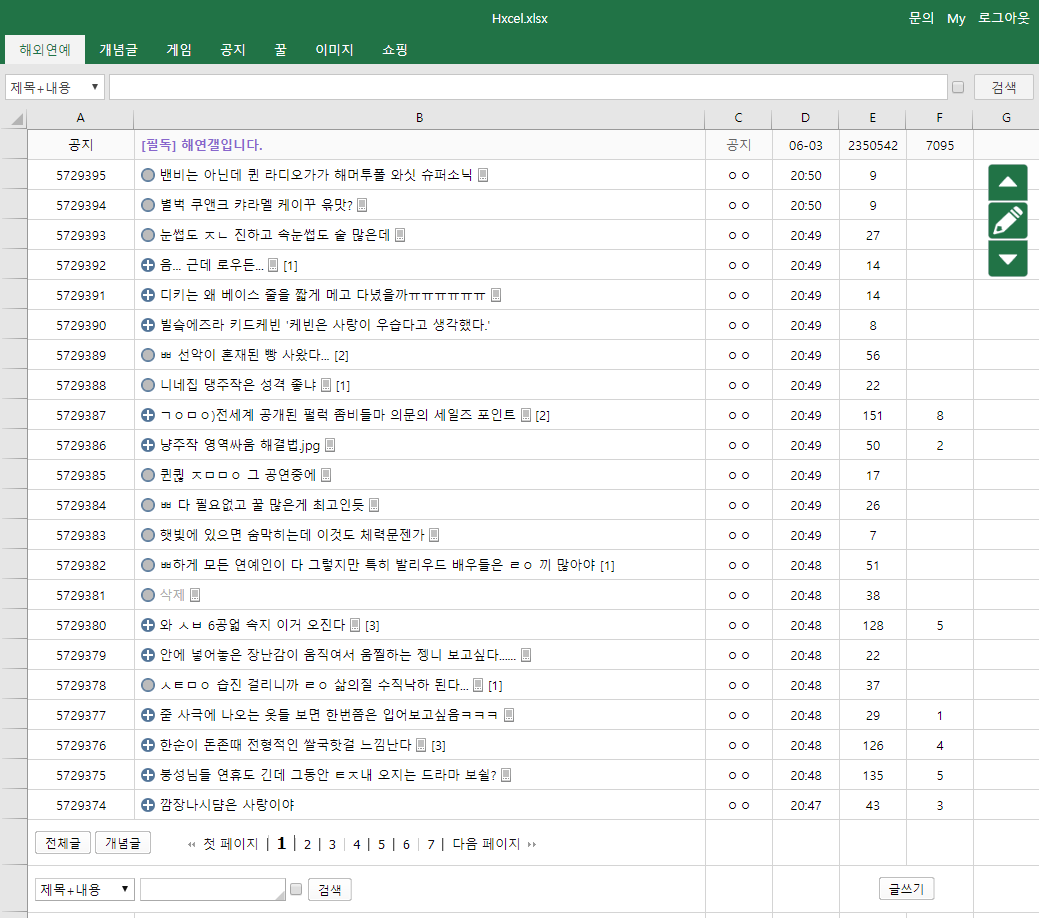Click the gray circle icon on row 5729381
The width and height of the screenshot is (1039, 918).
148,595
